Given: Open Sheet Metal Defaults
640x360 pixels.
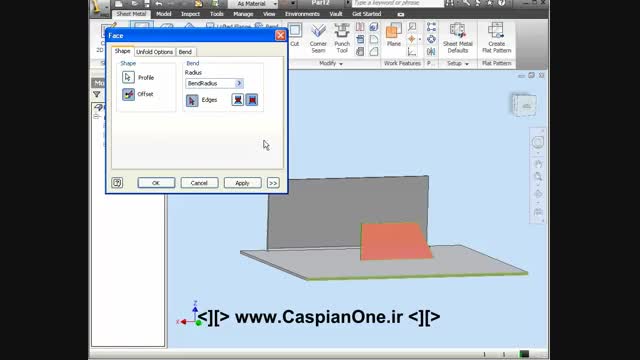Looking at the screenshot, I should click(458, 38).
